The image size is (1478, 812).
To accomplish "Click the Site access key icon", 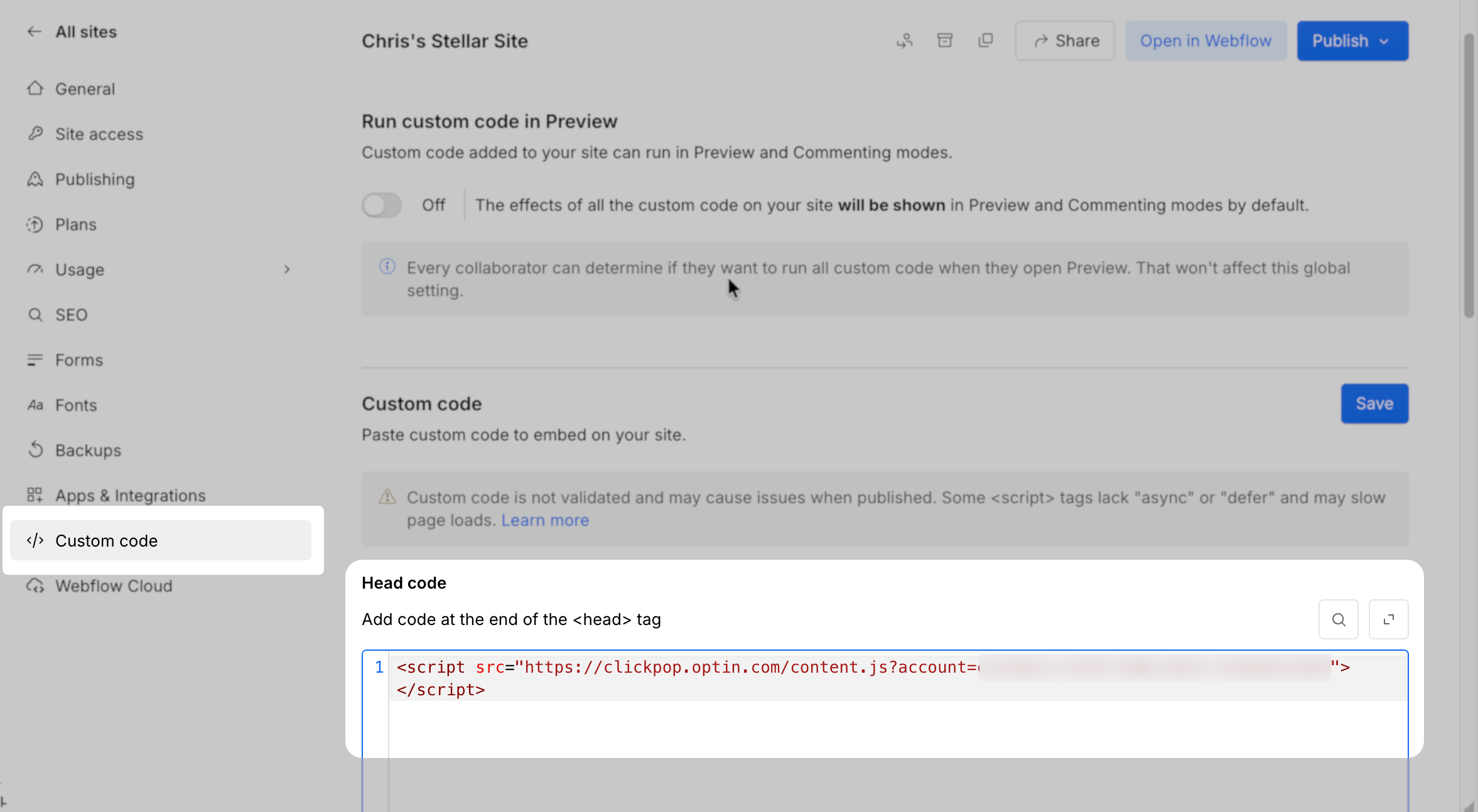I will pos(35,134).
